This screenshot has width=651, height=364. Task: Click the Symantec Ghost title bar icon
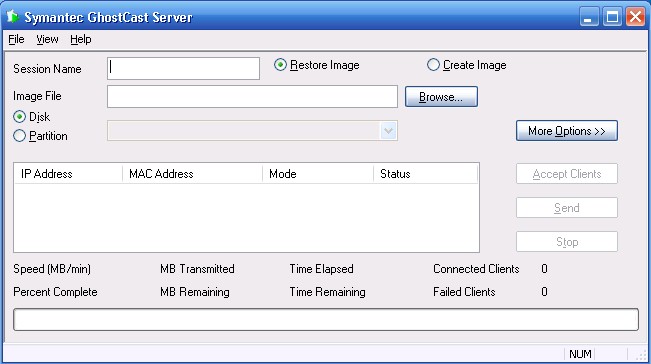point(12,17)
